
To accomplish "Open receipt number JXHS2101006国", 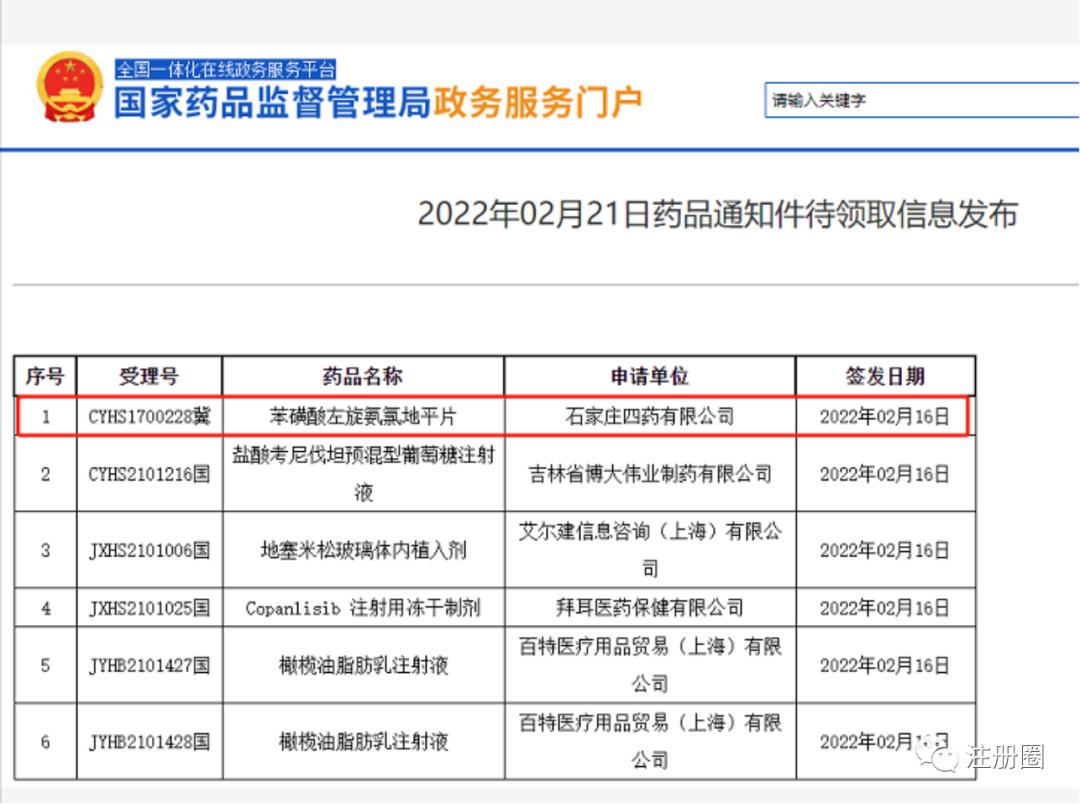I will (152, 549).
